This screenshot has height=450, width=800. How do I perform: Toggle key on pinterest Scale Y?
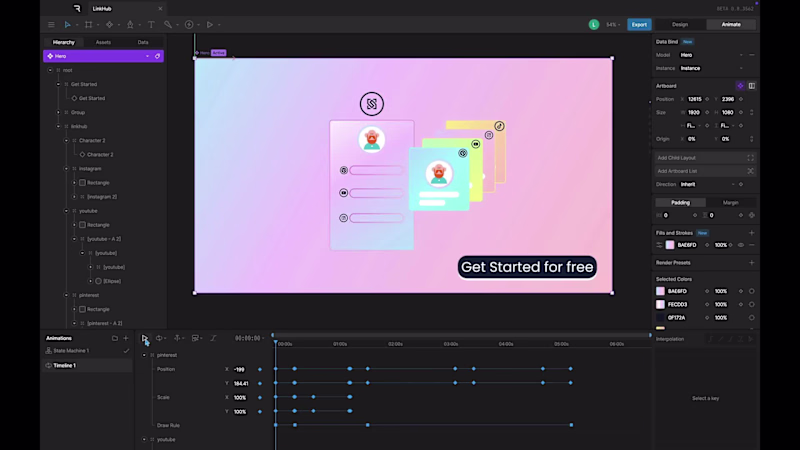pyautogui.click(x=260, y=412)
